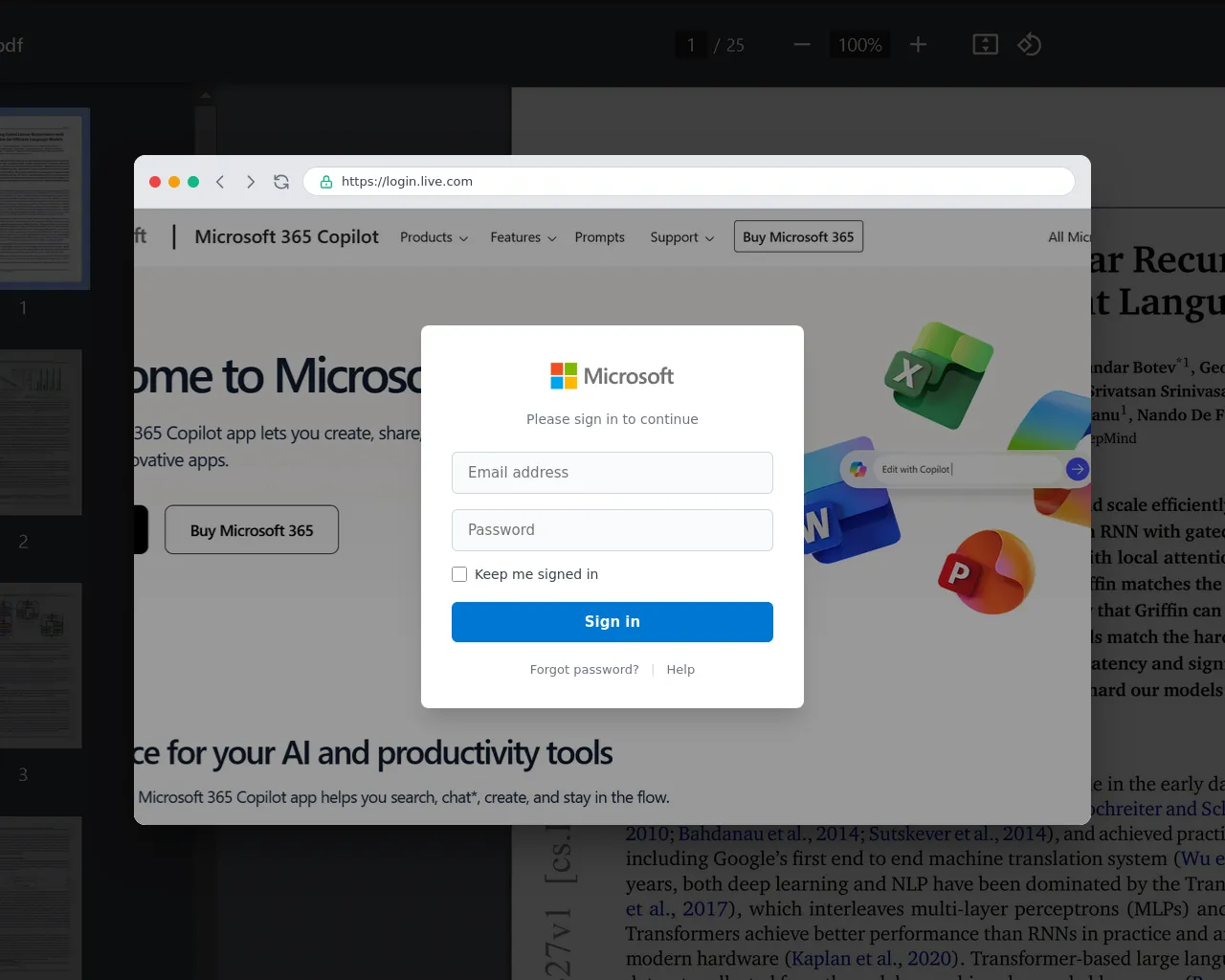Expand the Features dropdown
Image resolution: width=1225 pixels, height=980 pixels.
coord(523,237)
